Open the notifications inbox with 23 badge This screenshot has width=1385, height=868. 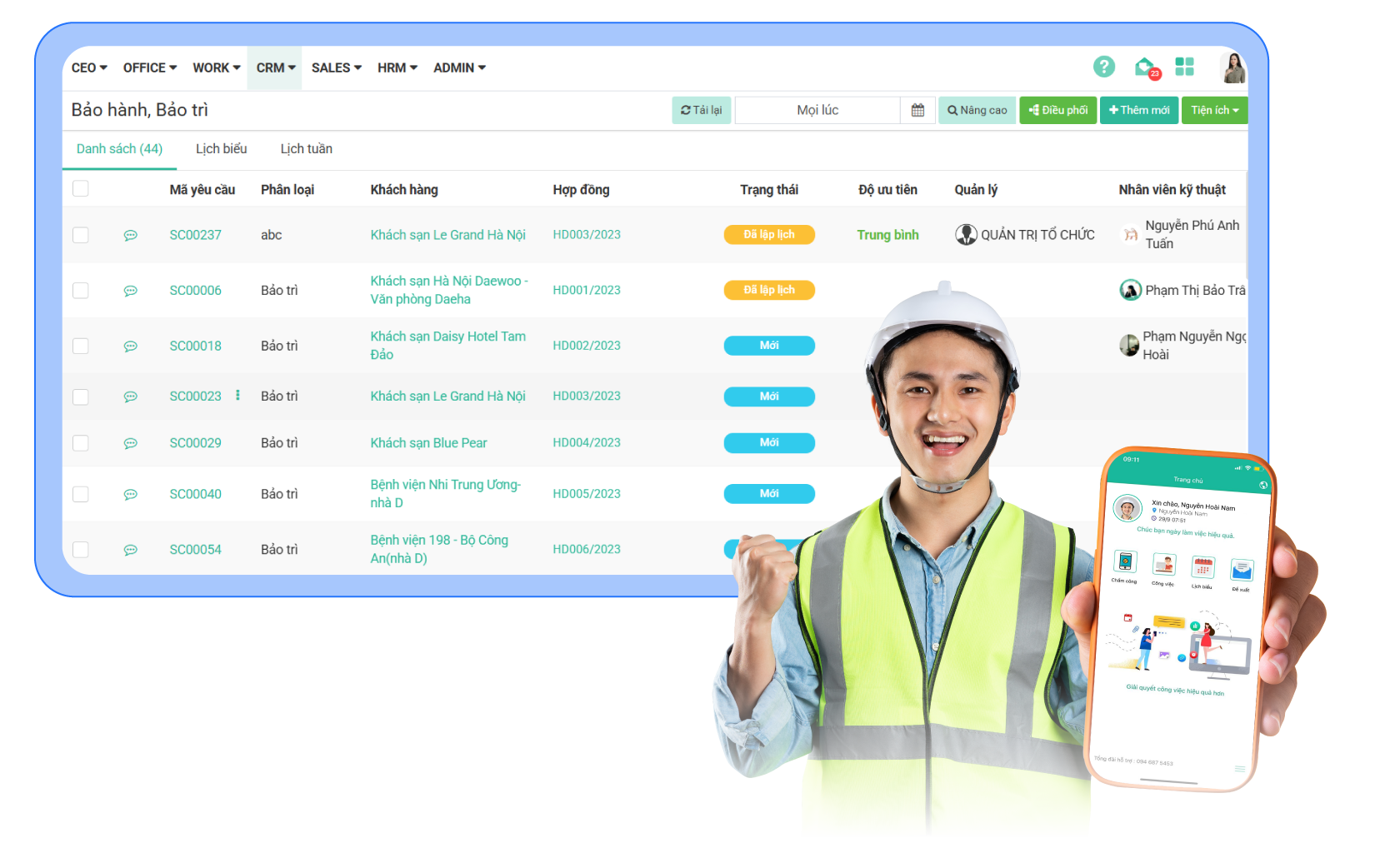click(1146, 67)
